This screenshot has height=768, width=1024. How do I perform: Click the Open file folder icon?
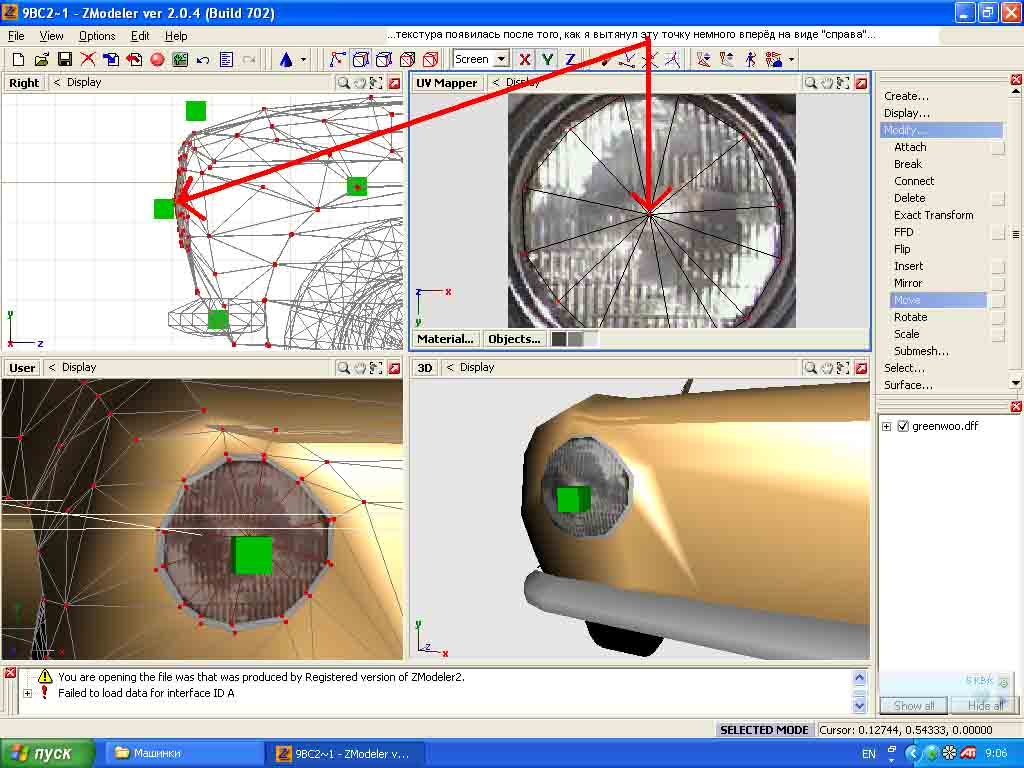(41, 60)
